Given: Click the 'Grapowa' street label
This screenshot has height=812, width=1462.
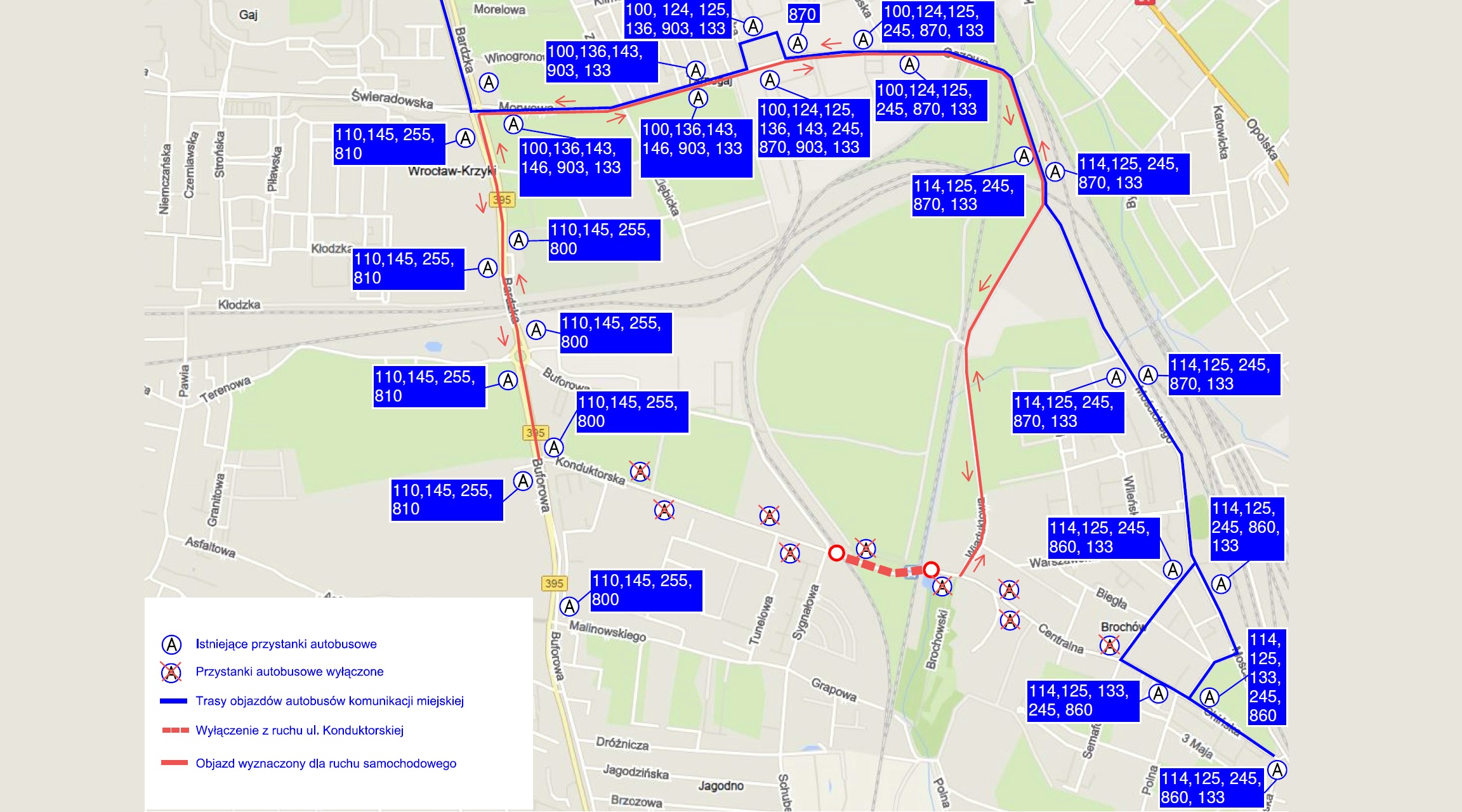Looking at the screenshot, I should pyautogui.click(x=834, y=690).
